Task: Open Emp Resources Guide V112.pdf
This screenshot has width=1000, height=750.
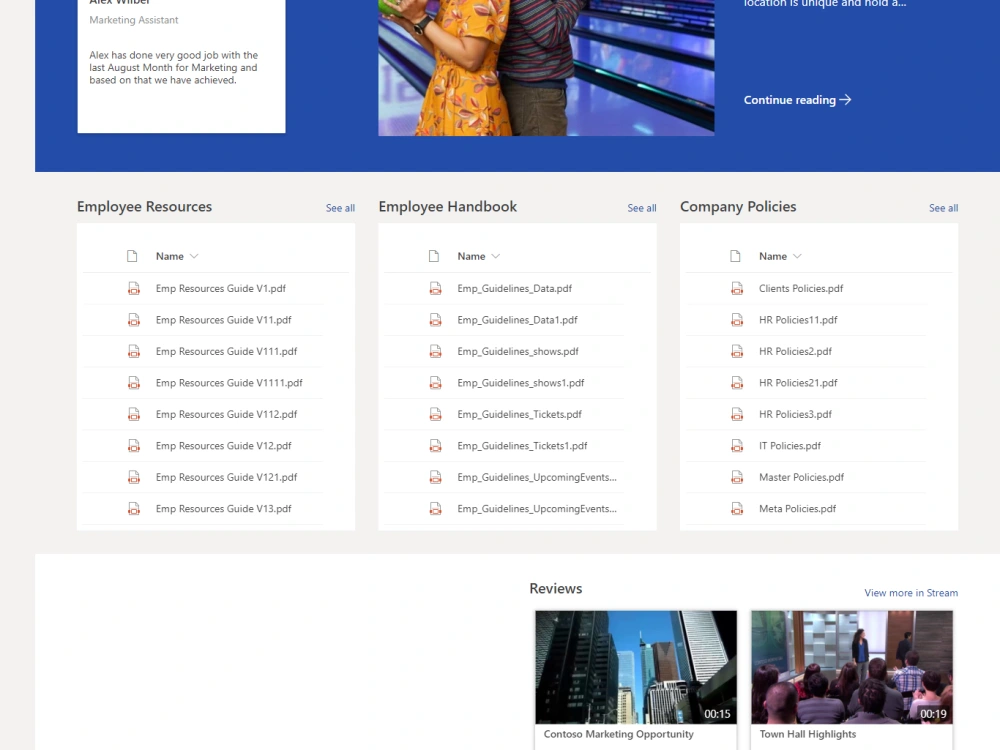Action: click(x=226, y=414)
